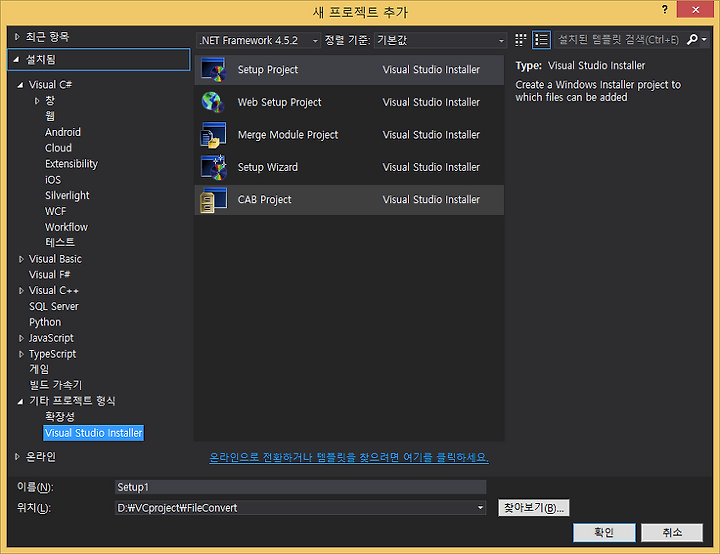Image resolution: width=720 pixels, height=554 pixels.
Task: Select the Extensibility category
Action: 71,164
